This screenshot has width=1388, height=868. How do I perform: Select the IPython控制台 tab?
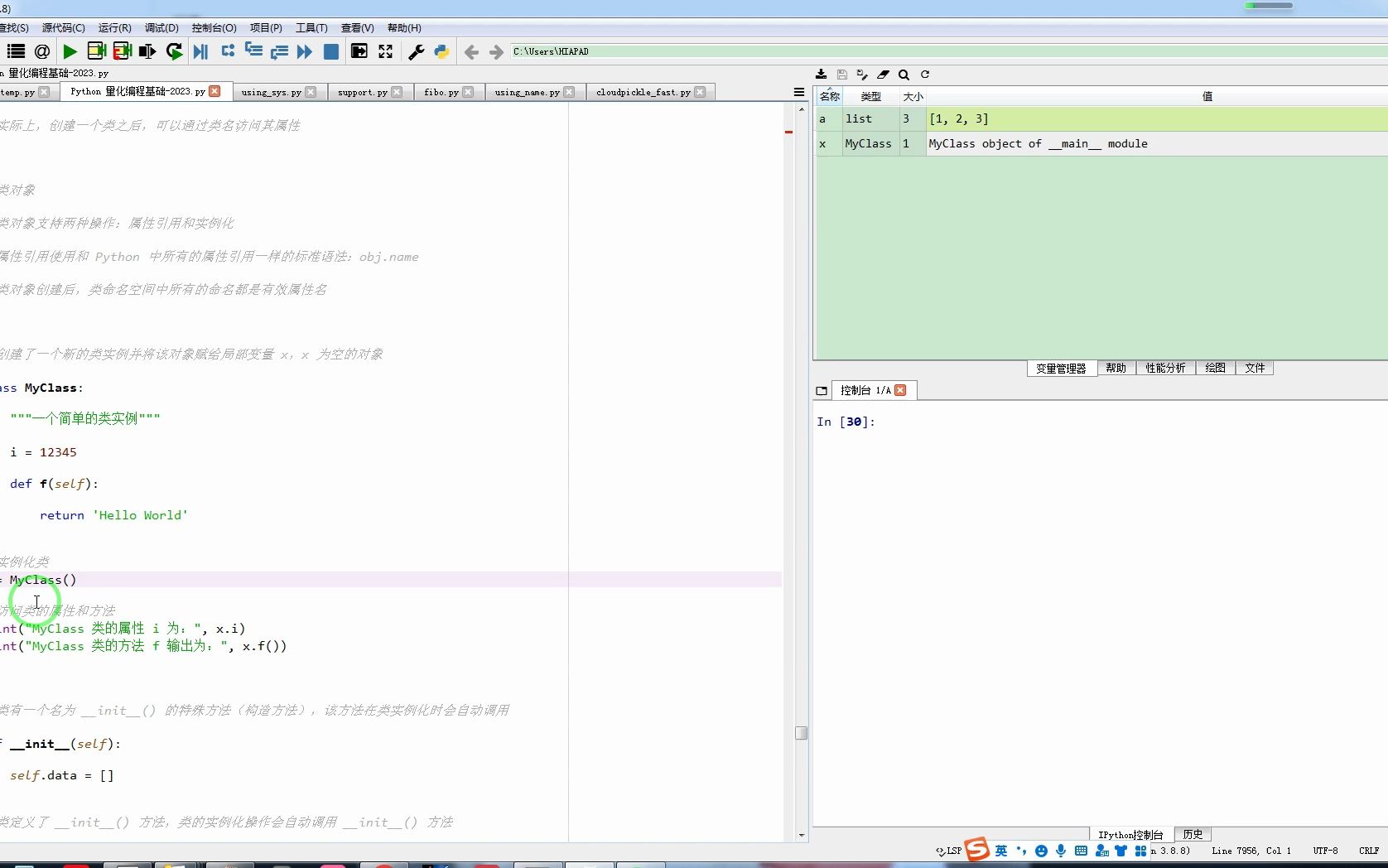pyautogui.click(x=1131, y=834)
